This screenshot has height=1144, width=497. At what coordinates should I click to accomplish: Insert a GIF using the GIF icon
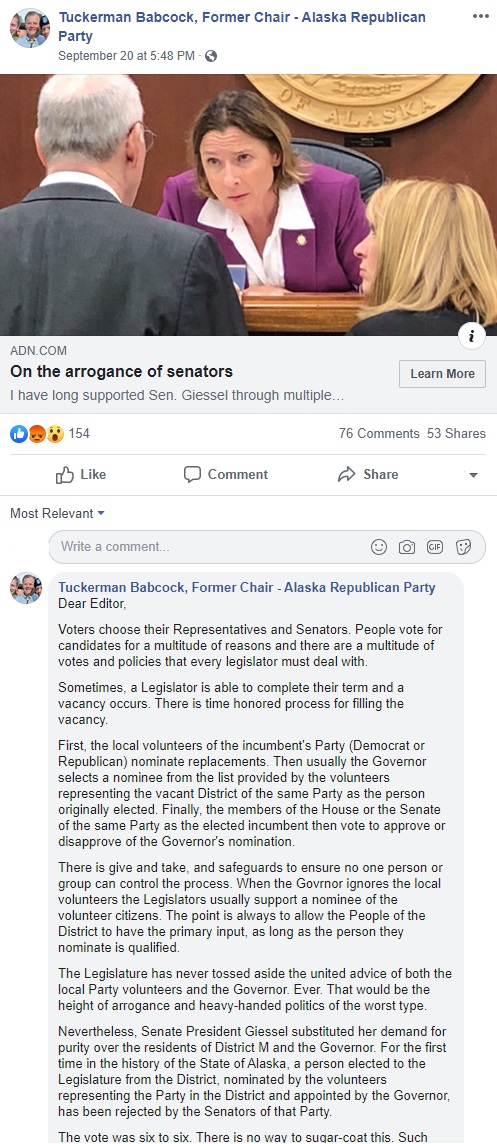(x=435, y=546)
